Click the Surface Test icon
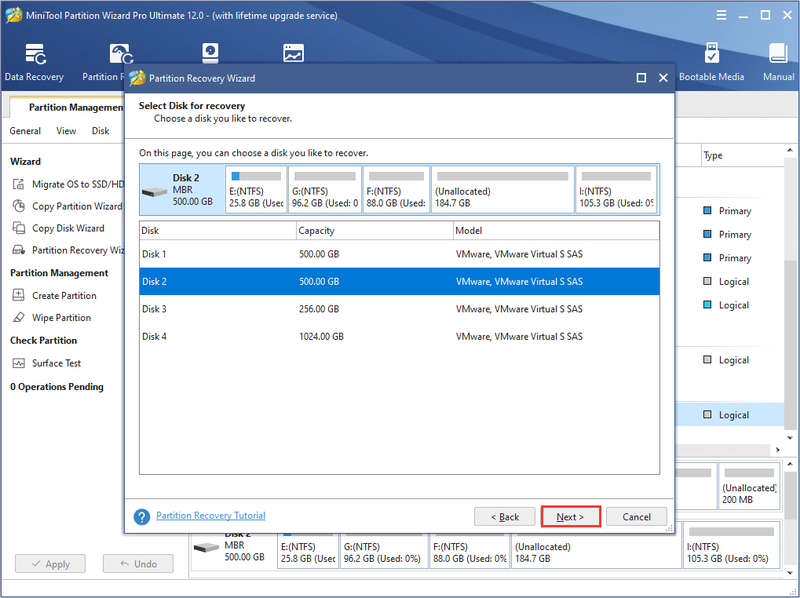Image resolution: width=800 pixels, height=598 pixels. coord(18,363)
